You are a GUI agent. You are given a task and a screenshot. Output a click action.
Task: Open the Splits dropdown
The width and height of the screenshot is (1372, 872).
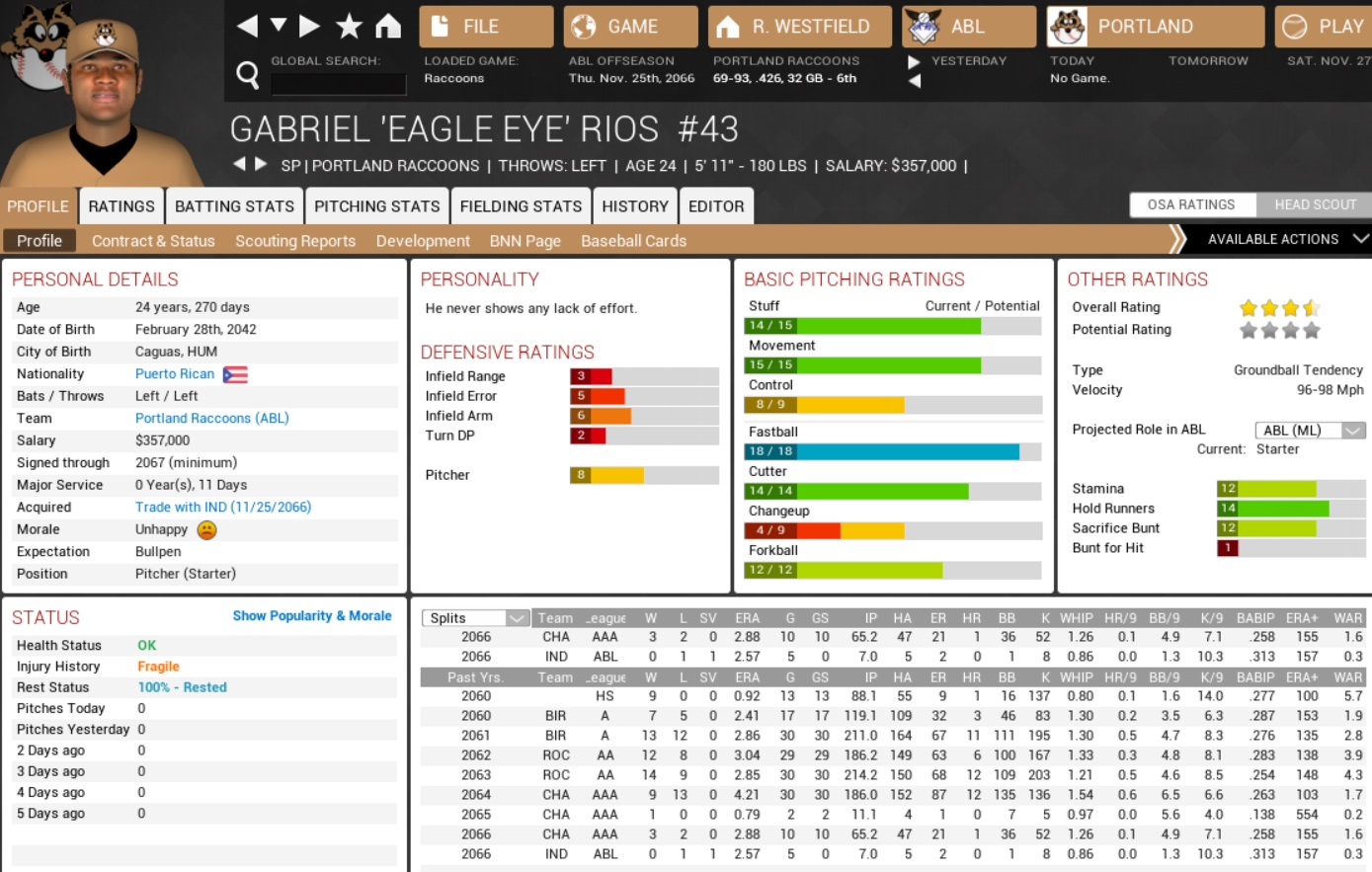pyautogui.click(x=475, y=618)
